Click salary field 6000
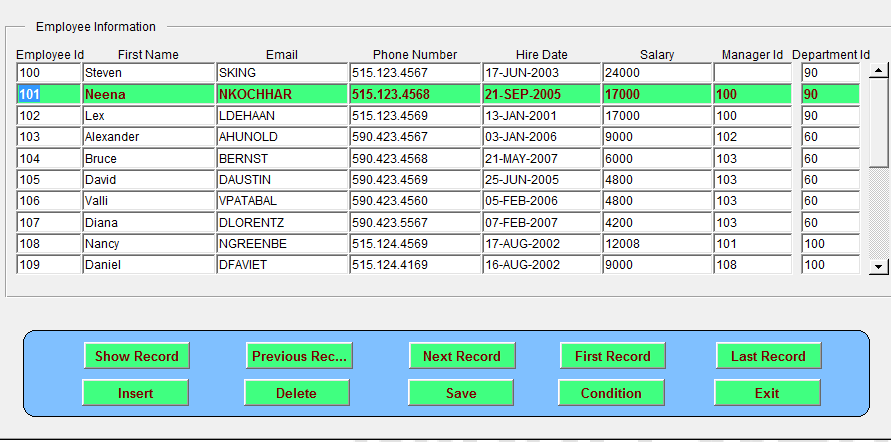The height and width of the screenshot is (442, 891). coord(657,159)
